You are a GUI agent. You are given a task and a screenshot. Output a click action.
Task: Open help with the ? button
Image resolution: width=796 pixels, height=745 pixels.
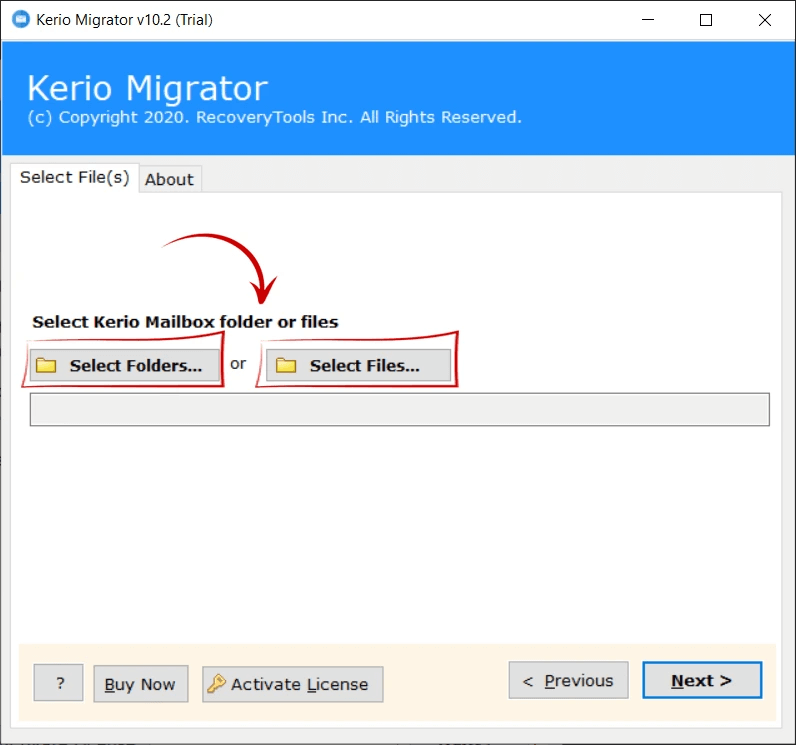point(58,683)
